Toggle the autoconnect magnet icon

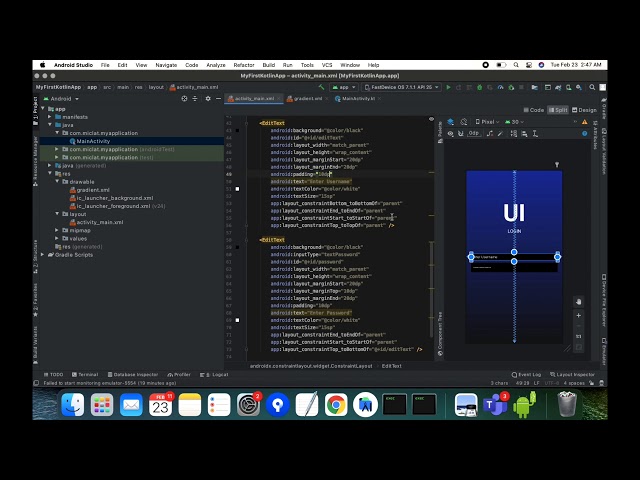[x=461, y=133]
